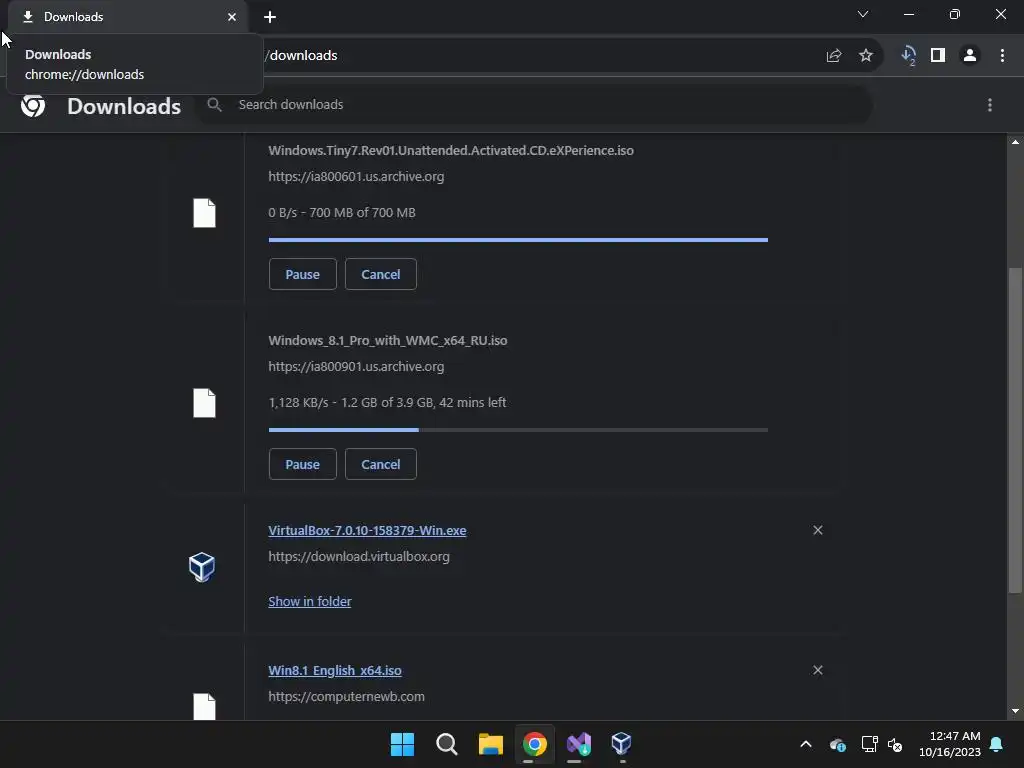Click https://ia800601.us.archive.org source text
Viewport: 1024px width, 768px height.
click(x=356, y=177)
